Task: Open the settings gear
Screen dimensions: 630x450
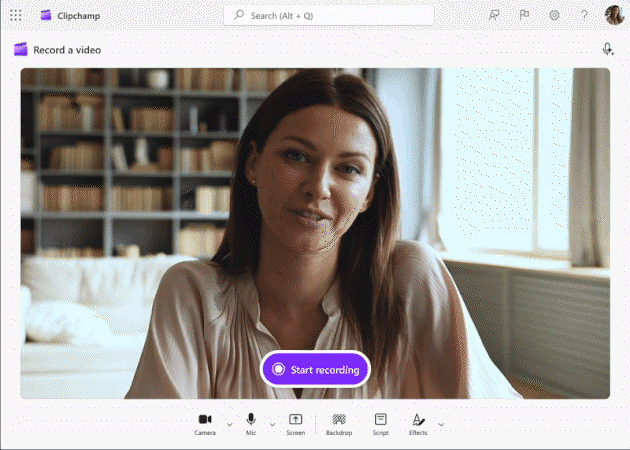Action: (554, 15)
